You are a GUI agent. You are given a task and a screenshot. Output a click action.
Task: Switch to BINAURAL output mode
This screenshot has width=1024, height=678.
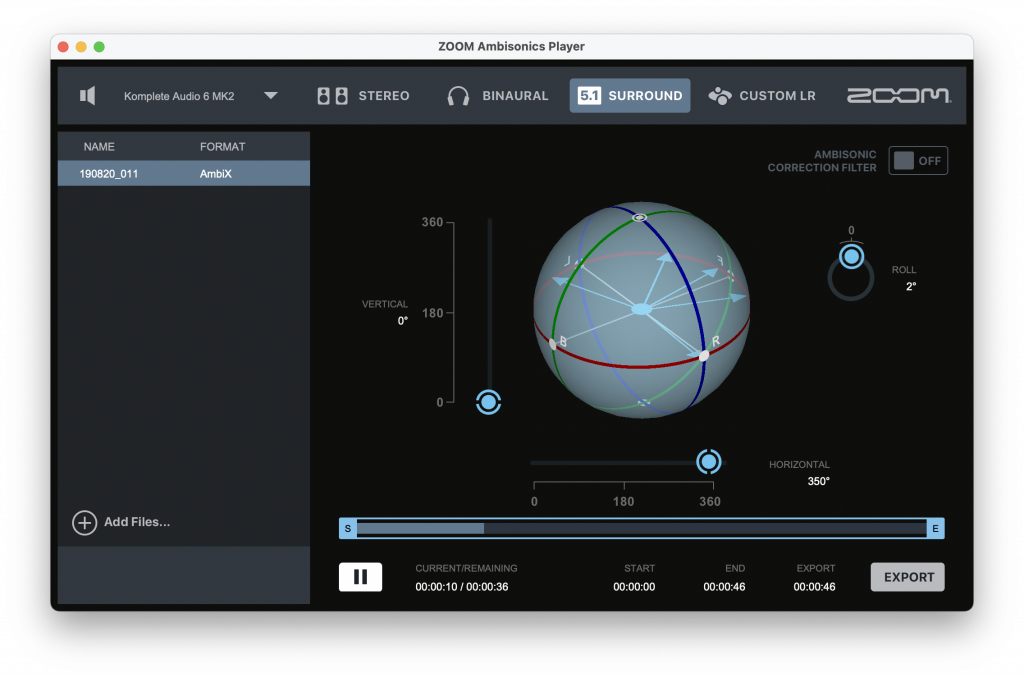point(498,96)
